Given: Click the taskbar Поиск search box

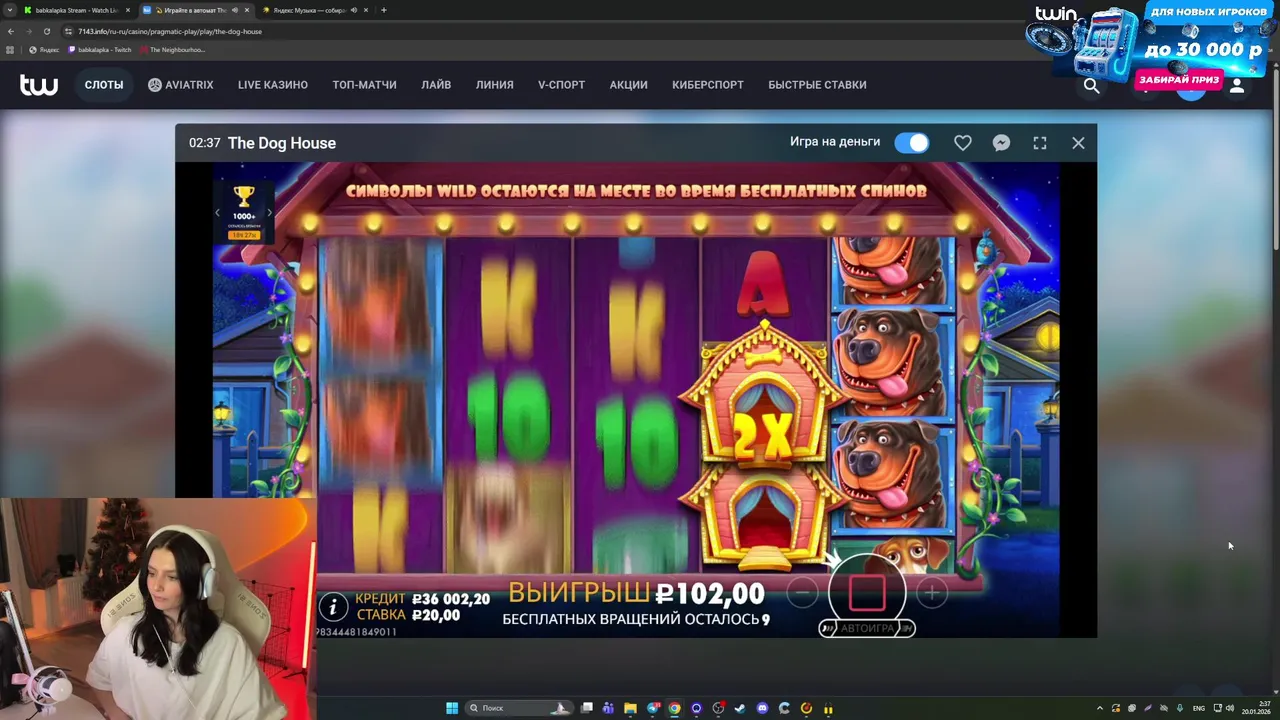Looking at the screenshot, I should [x=519, y=708].
